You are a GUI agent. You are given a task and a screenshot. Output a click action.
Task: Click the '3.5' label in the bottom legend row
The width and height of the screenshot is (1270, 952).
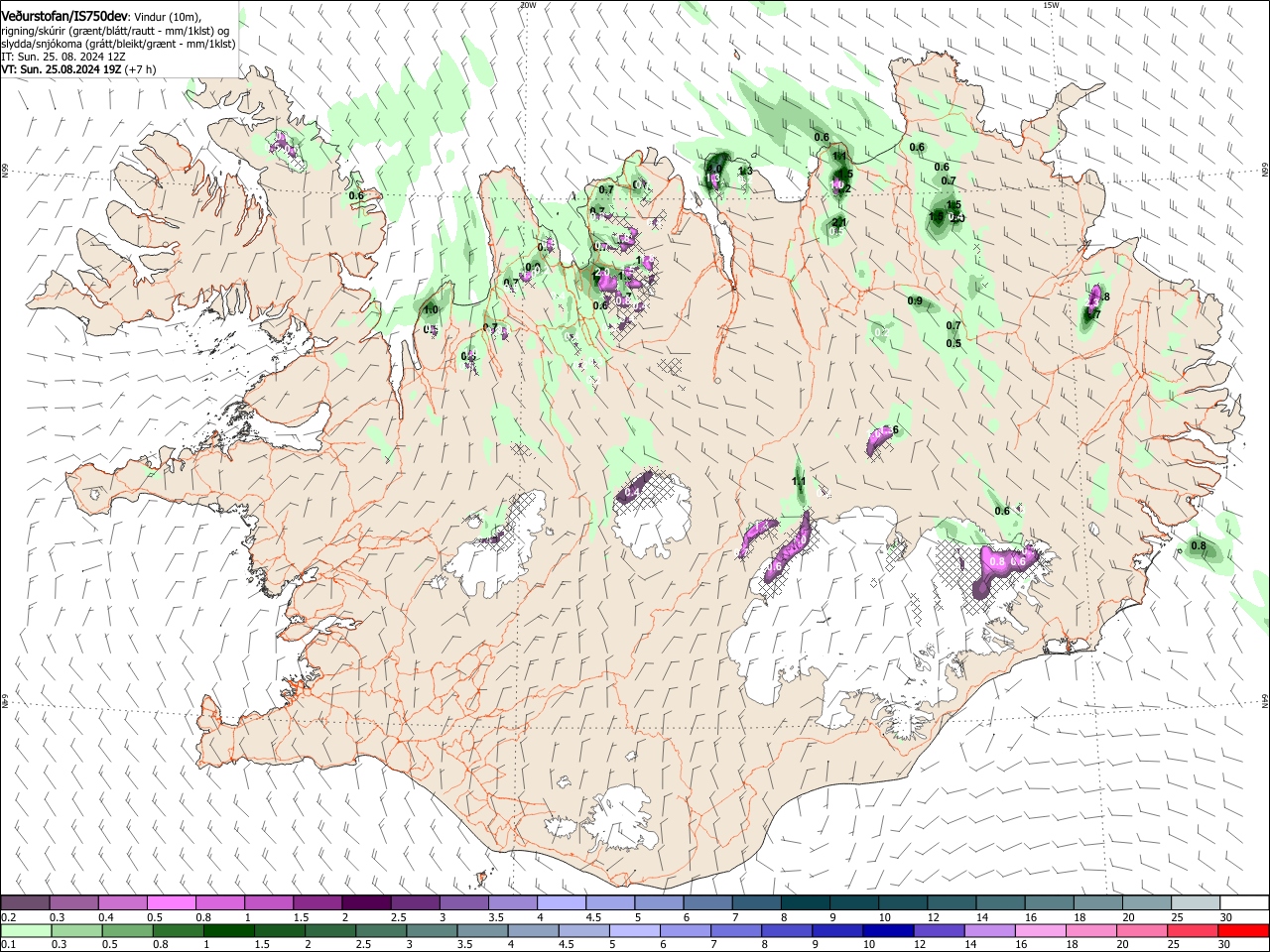464,945
